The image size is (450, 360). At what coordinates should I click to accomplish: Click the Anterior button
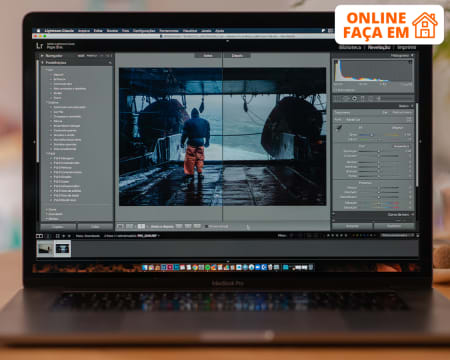(352, 226)
